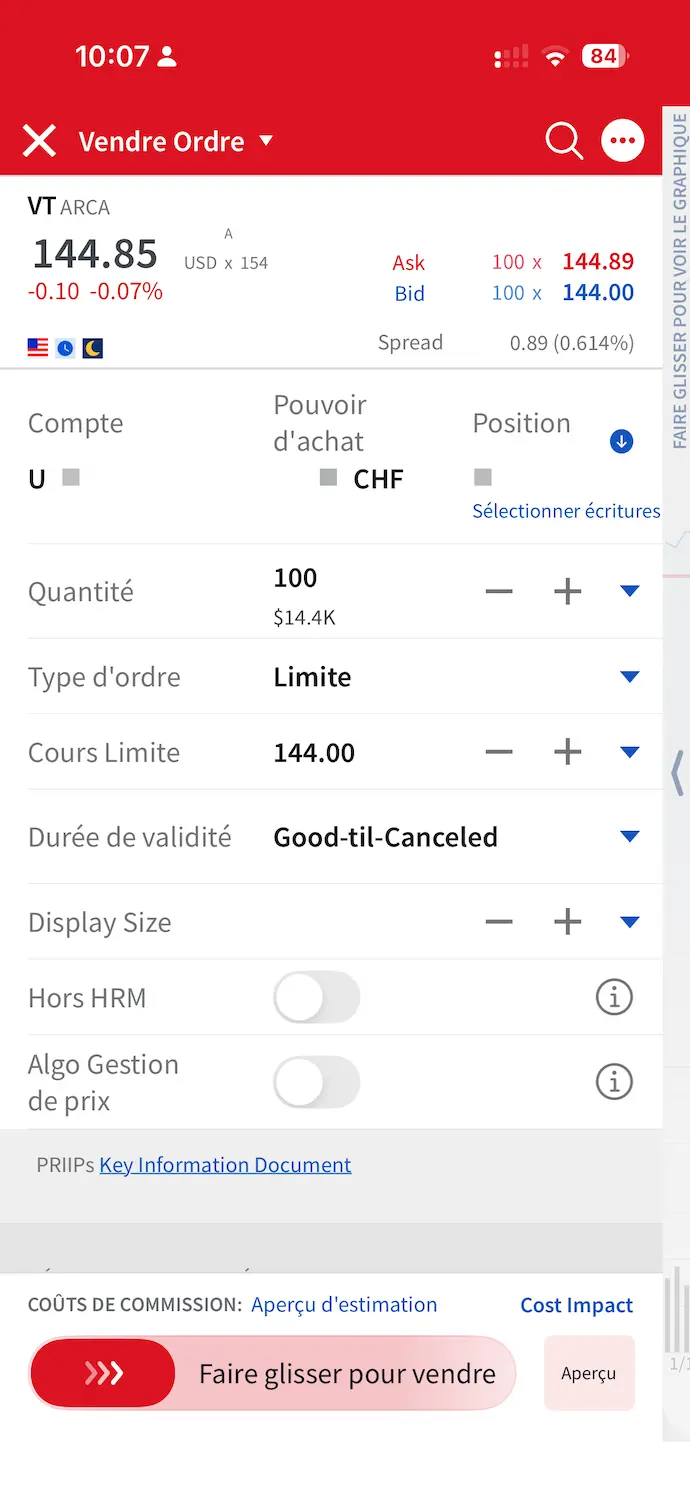Open the search icon in the header
The width and height of the screenshot is (690, 1500).
pyautogui.click(x=563, y=141)
